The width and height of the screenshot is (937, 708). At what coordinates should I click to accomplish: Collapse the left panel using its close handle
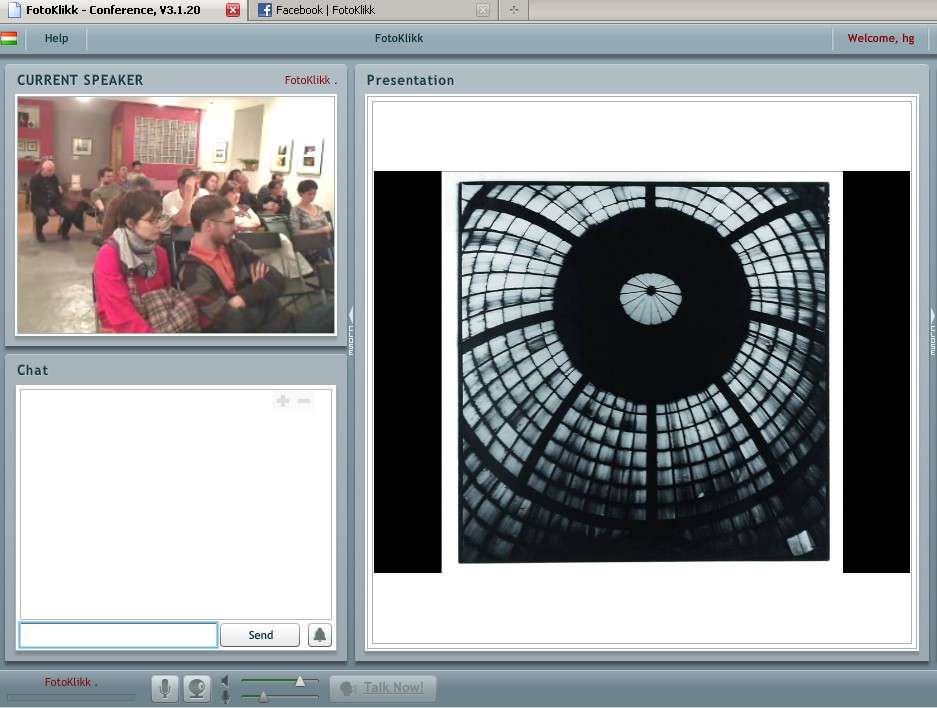[351, 332]
